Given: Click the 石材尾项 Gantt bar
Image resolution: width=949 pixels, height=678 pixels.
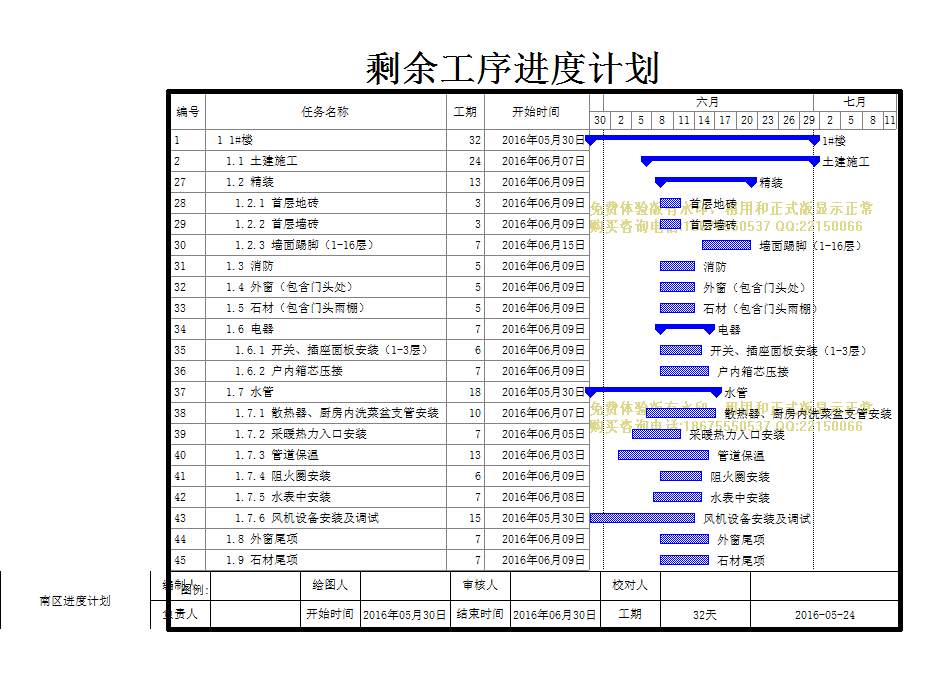Looking at the screenshot, I should (x=684, y=560).
